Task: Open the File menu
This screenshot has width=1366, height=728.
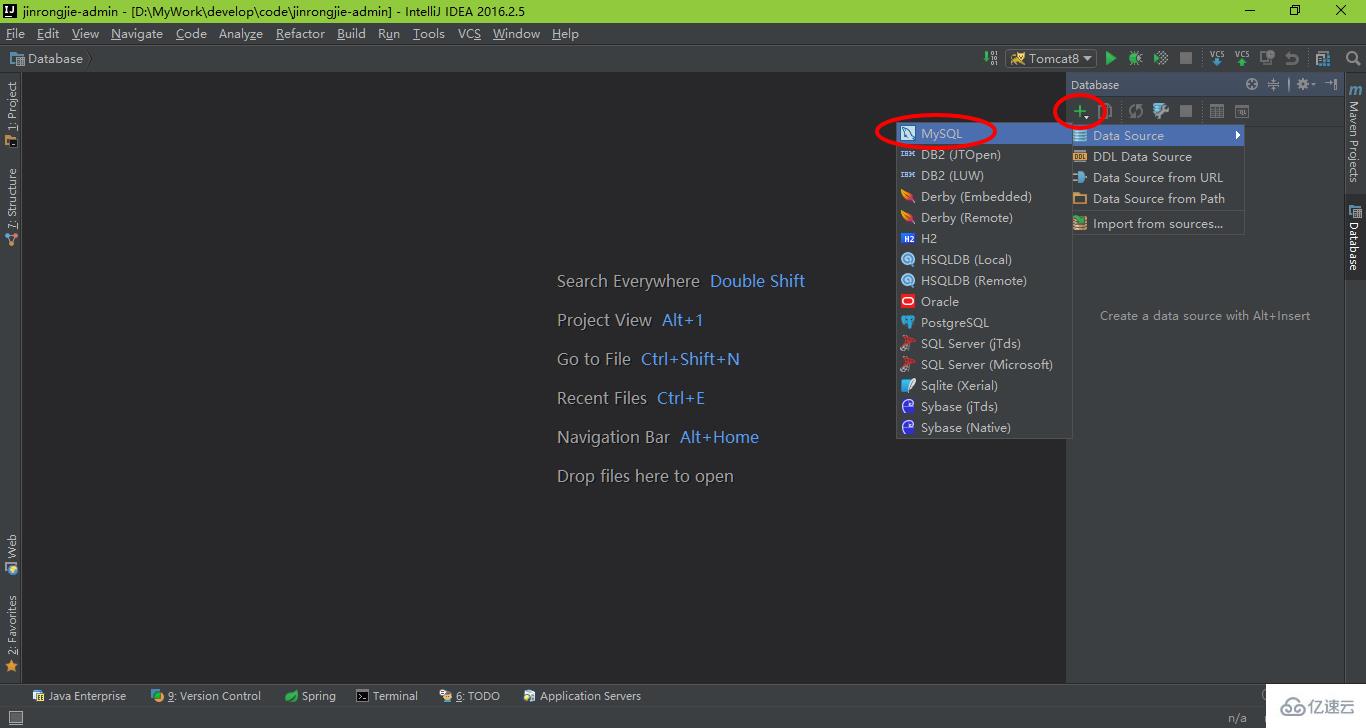Action: [x=15, y=33]
